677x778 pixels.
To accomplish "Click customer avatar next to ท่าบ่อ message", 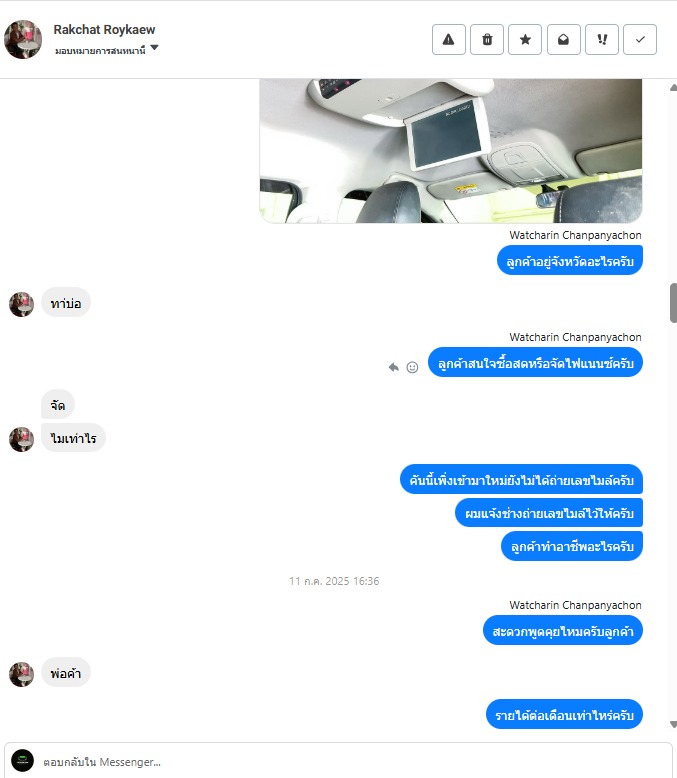I will click(21, 304).
